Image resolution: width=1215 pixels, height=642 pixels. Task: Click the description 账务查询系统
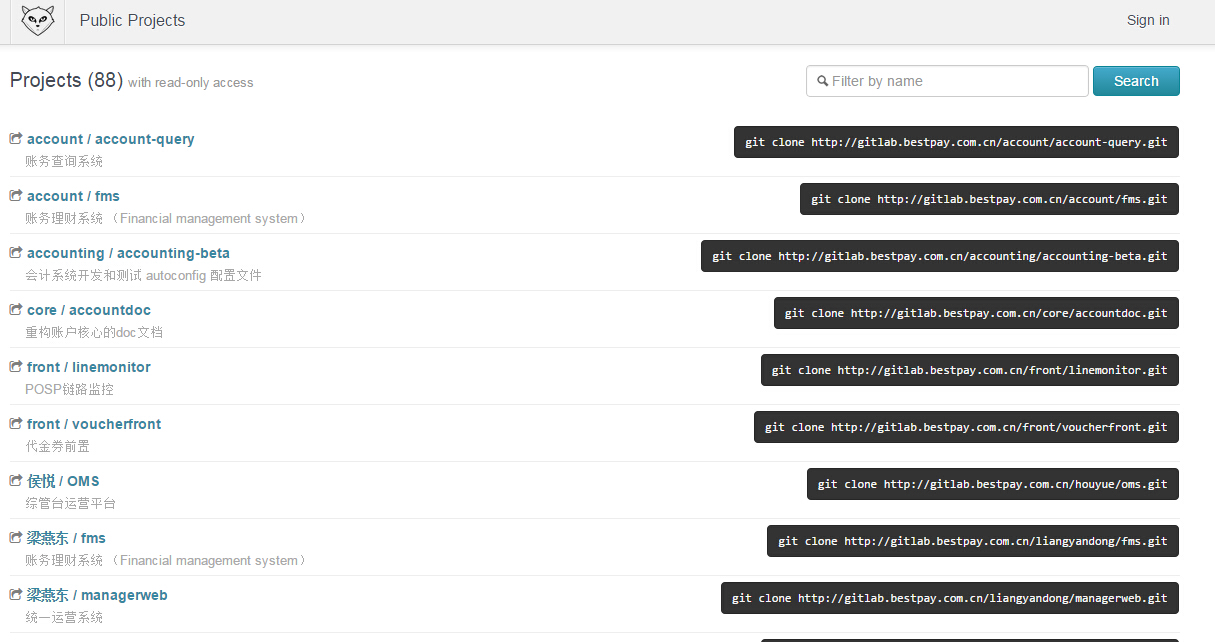64,161
